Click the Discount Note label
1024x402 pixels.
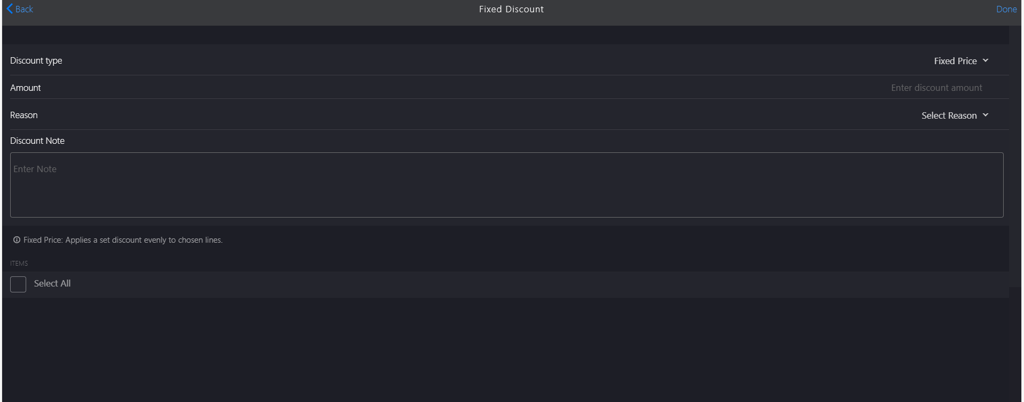[x=37, y=141]
